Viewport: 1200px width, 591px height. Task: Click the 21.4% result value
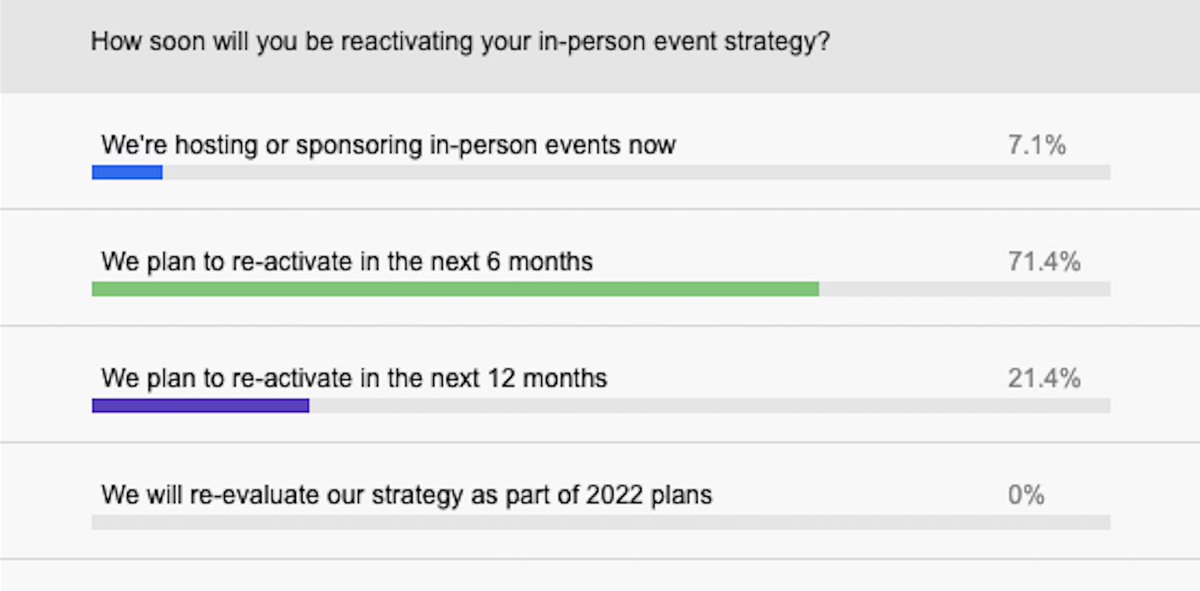[1044, 379]
